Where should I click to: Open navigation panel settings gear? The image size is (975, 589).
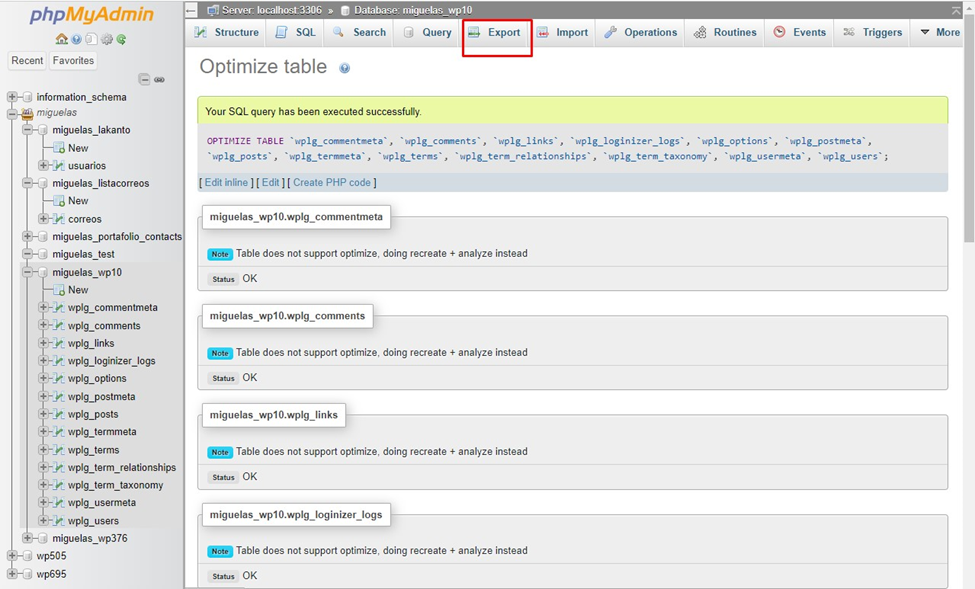[107, 39]
